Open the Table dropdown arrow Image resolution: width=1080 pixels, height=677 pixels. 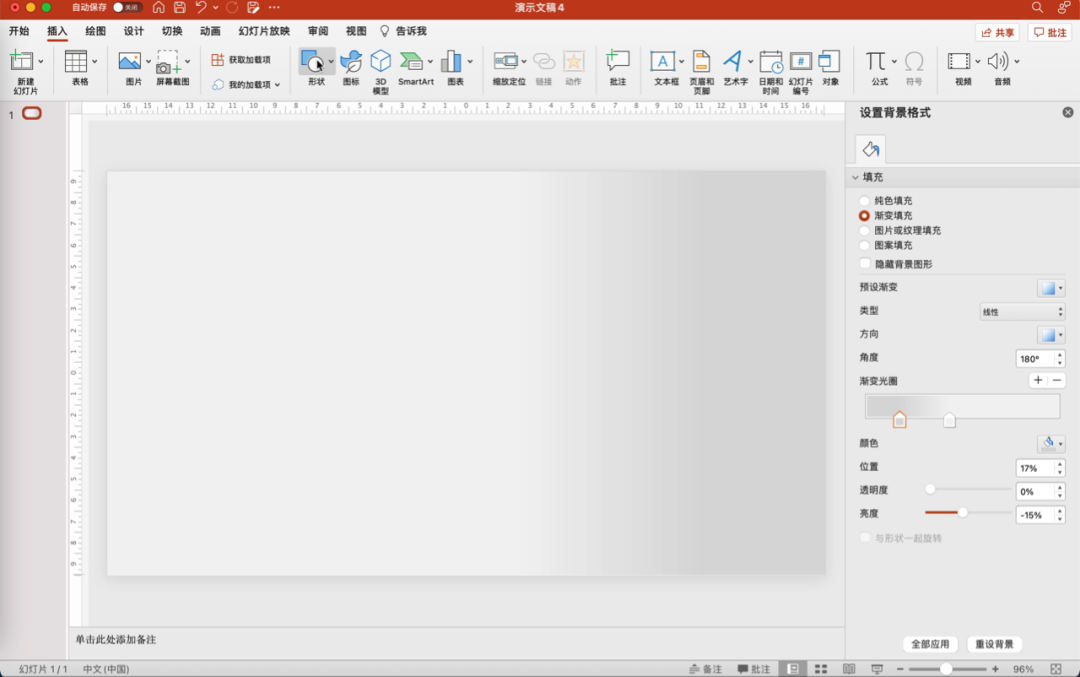[94, 61]
